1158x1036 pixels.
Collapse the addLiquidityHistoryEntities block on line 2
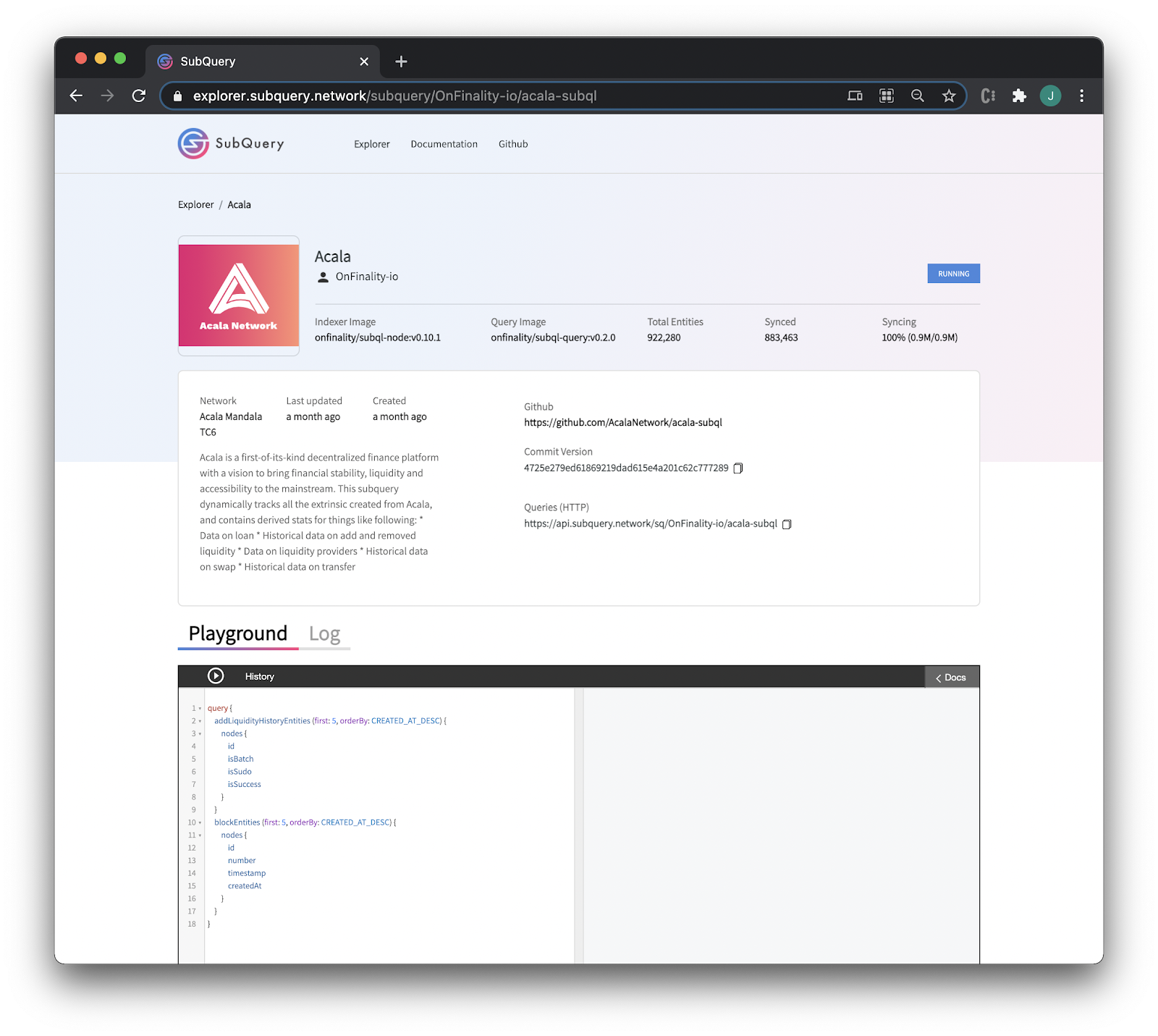pyautogui.click(x=199, y=721)
